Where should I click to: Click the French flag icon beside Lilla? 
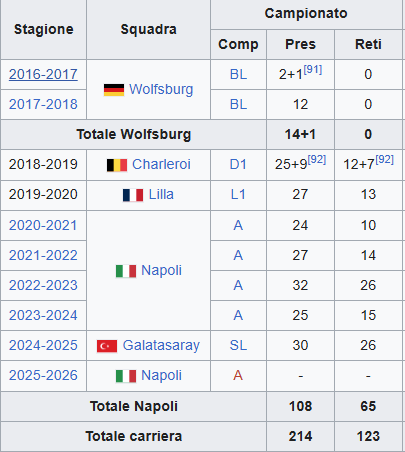[133, 195]
